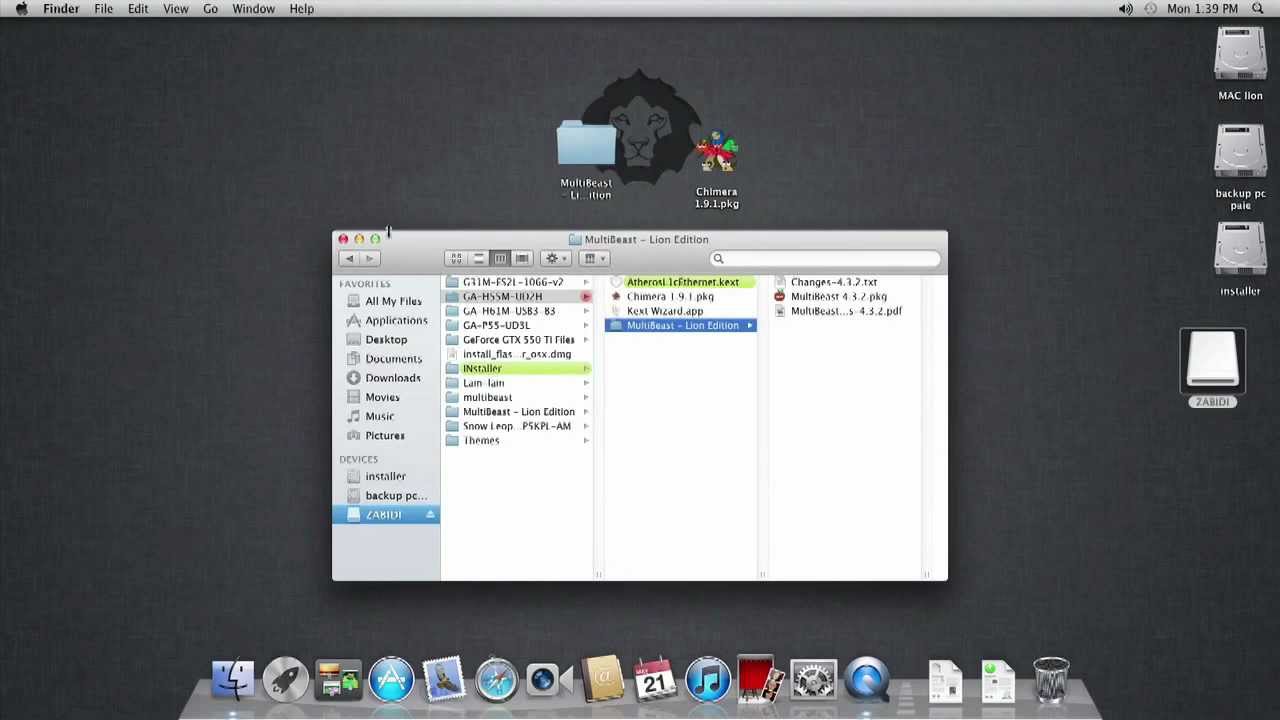Expand G31M-ES2L-1066-v2 folder arrow
Image resolution: width=1280 pixels, height=720 pixels.
tap(586, 282)
